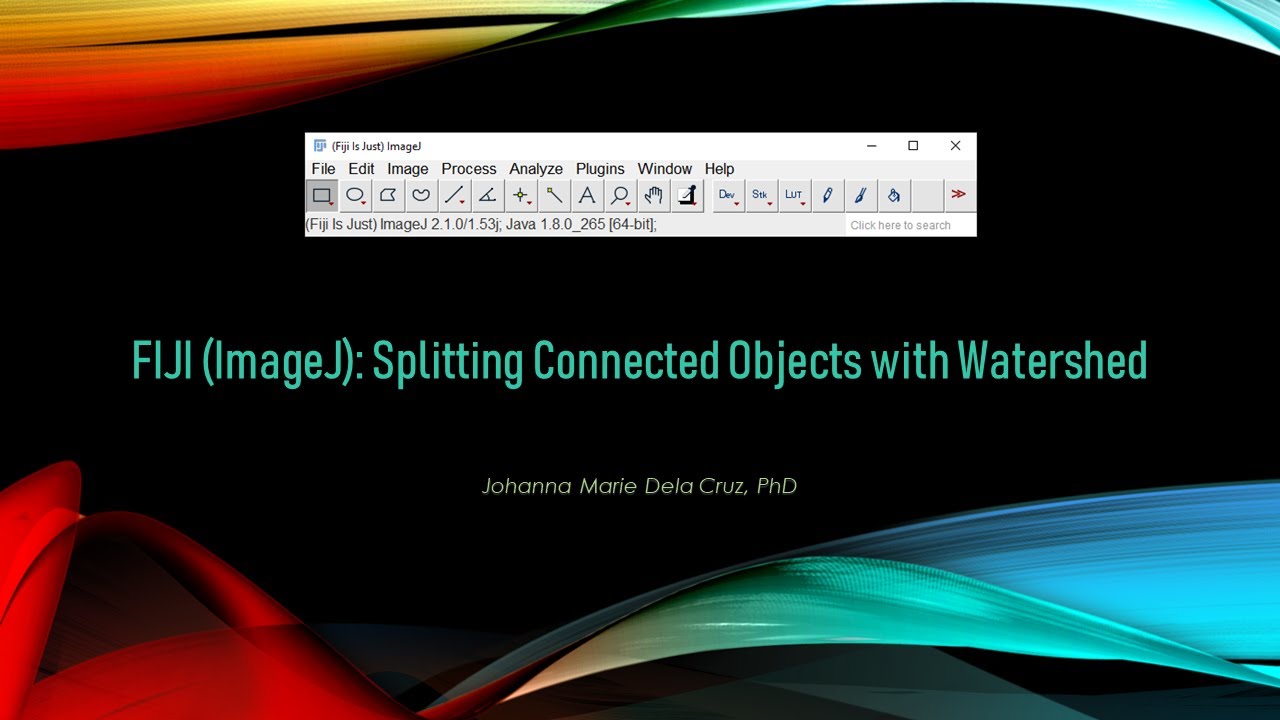Minimize the ImageJ window
1280x720 pixels.
click(871, 146)
